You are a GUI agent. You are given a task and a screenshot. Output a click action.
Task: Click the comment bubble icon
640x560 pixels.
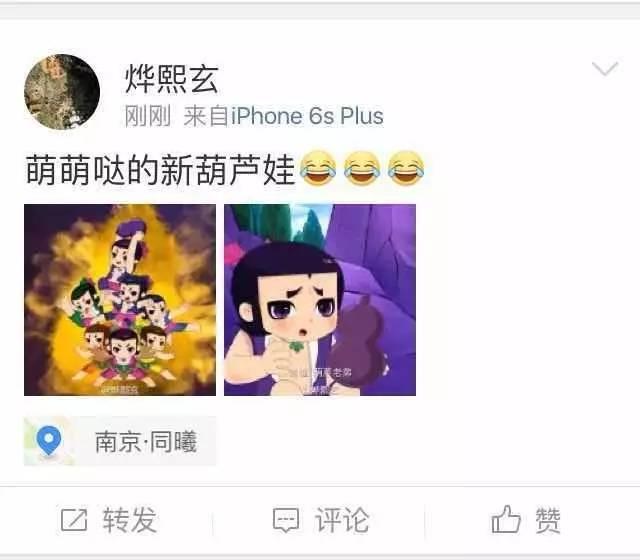[286, 520]
